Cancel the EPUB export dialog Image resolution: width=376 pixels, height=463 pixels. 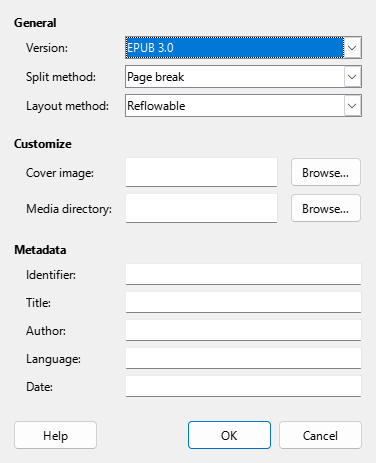(x=320, y=435)
